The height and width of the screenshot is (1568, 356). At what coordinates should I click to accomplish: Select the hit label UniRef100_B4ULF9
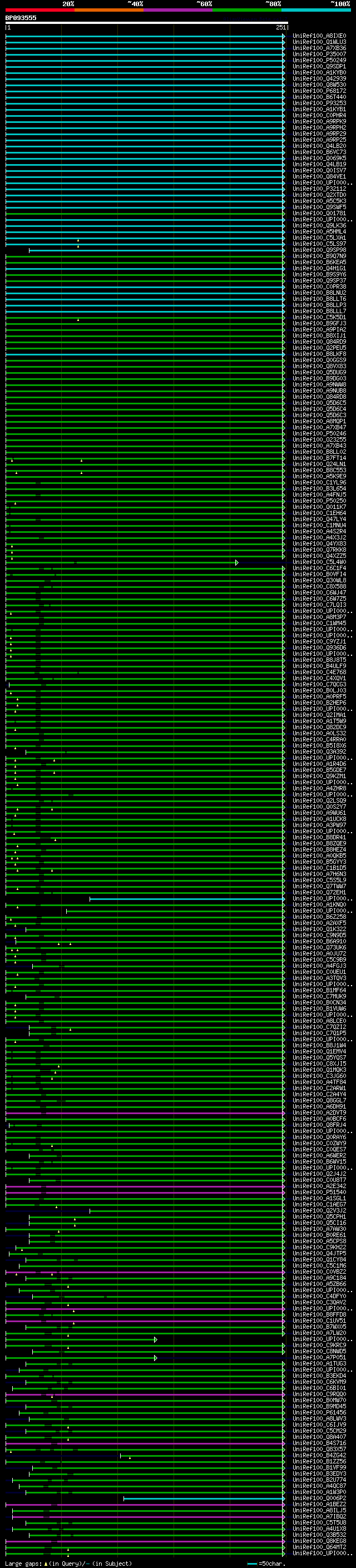pos(319,666)
